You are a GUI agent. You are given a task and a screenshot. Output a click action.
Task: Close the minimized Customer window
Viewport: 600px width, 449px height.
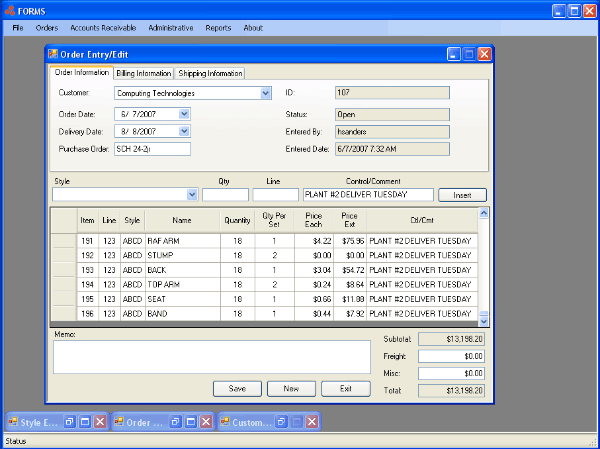click(312, 422)
